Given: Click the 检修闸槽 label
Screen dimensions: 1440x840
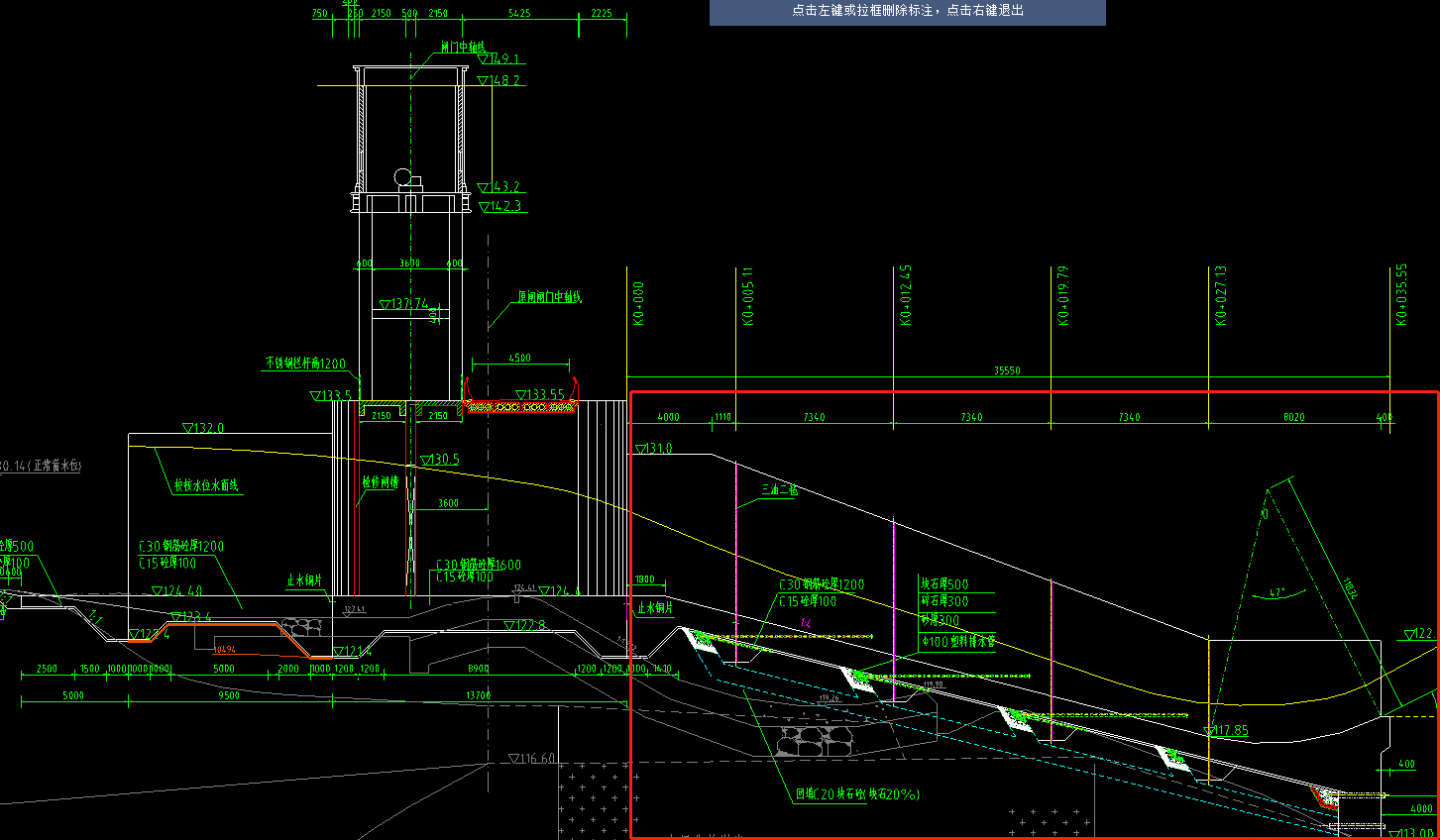Looking at the screenshot, I should (380, 482).
